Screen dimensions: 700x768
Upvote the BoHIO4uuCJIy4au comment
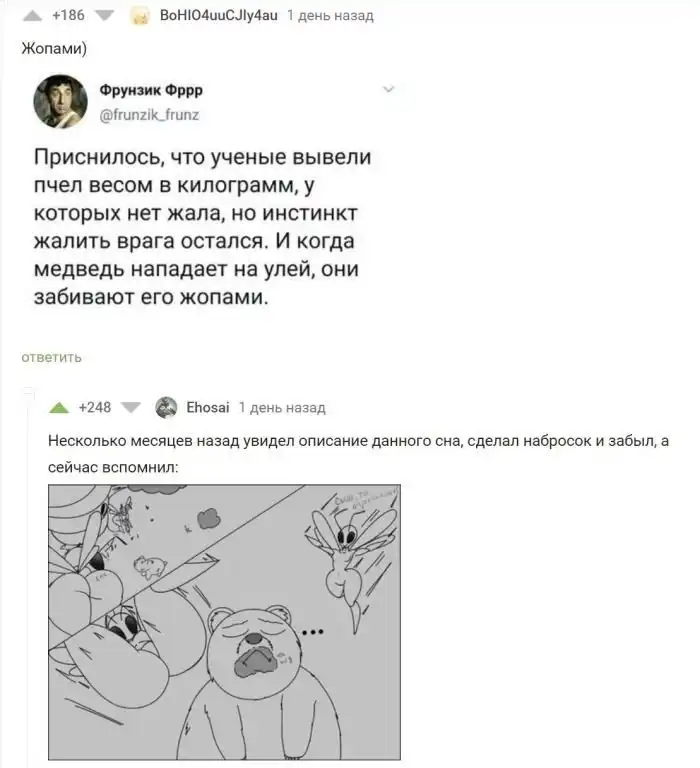(32, 16)
